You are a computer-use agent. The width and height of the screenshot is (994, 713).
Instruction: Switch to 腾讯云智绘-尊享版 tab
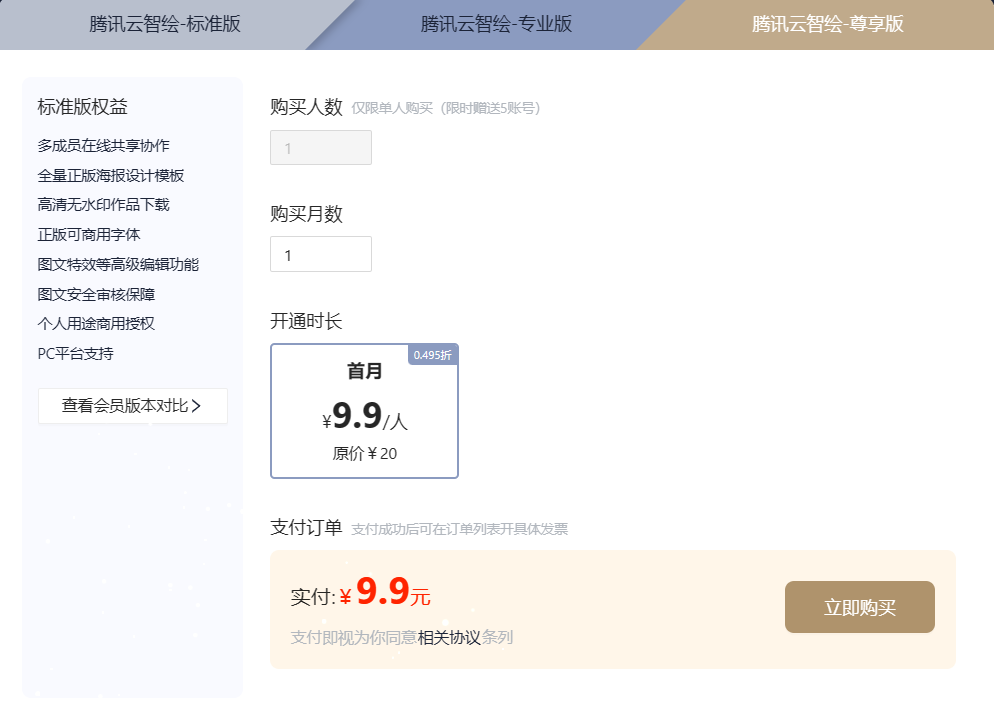(827, 24)
